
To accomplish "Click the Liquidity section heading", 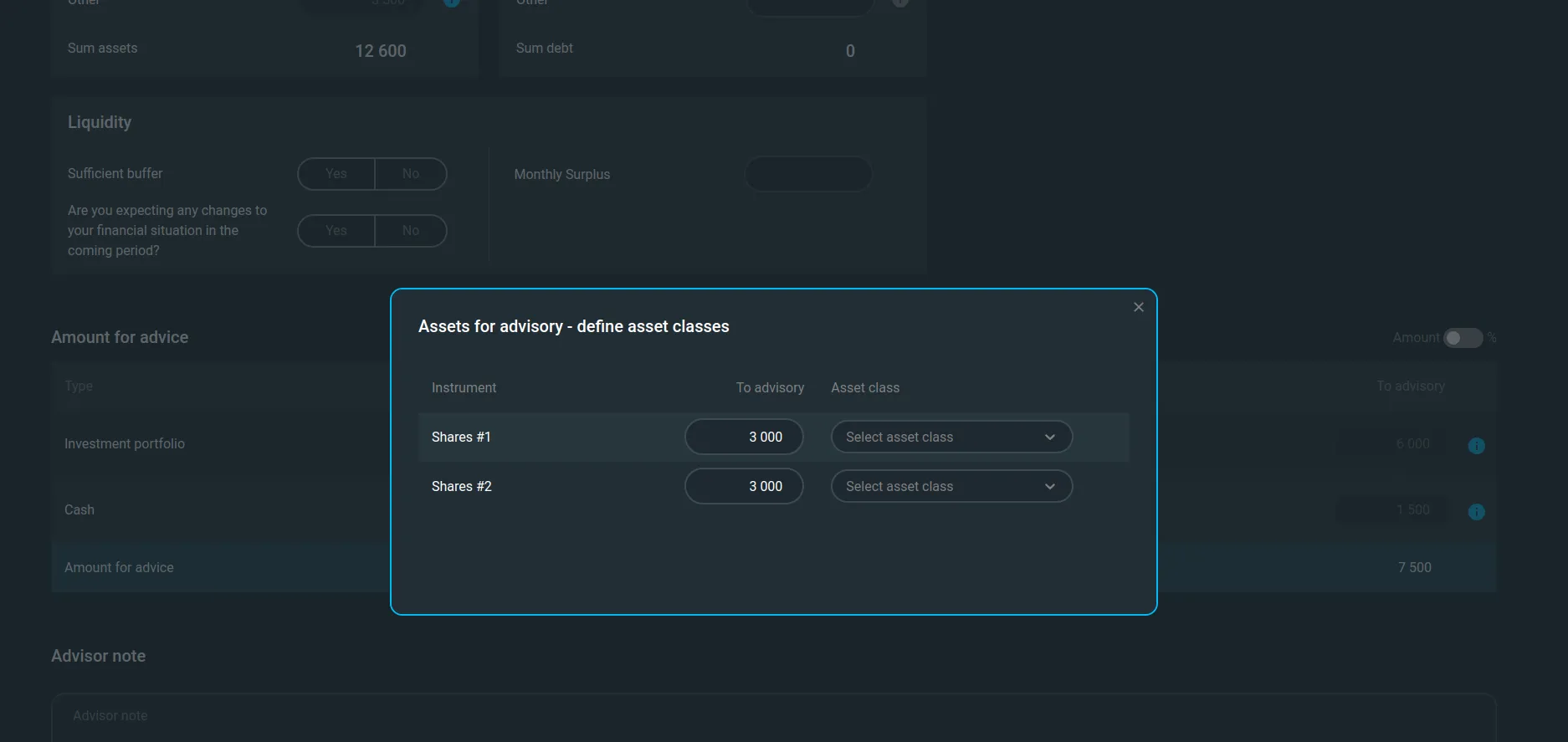I will click(x=100, y=122).
